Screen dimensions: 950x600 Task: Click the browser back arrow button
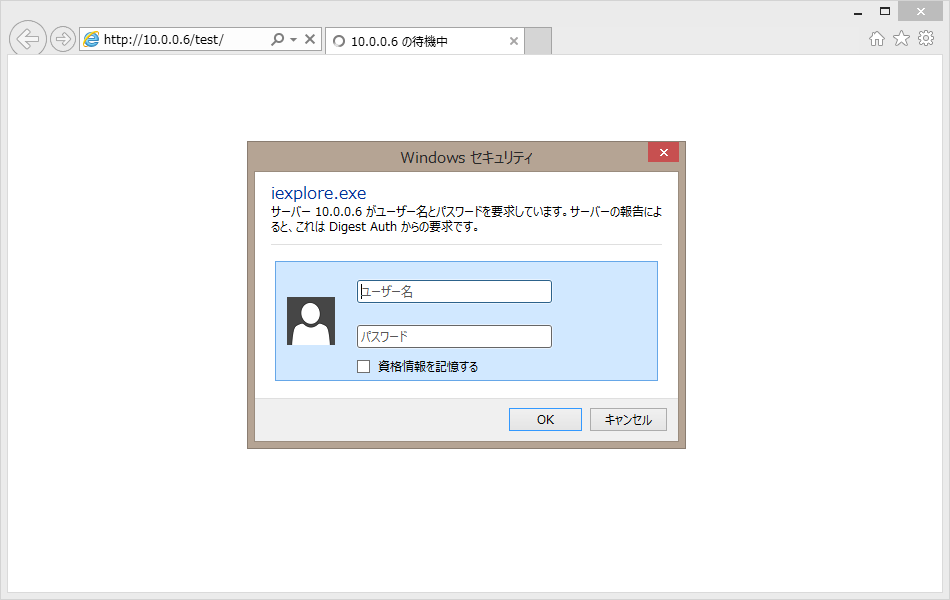[x=28, y=39]
